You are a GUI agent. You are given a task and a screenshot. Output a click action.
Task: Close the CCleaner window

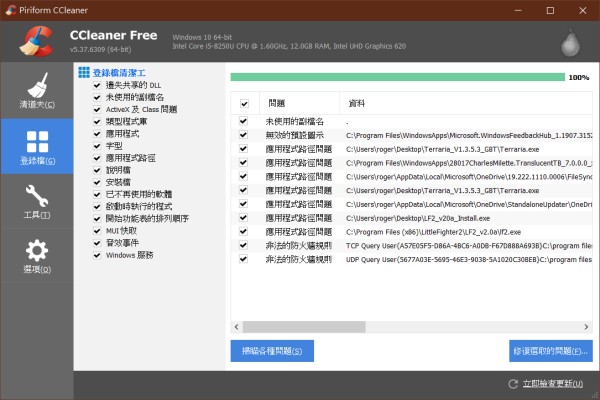click(582, 10)
